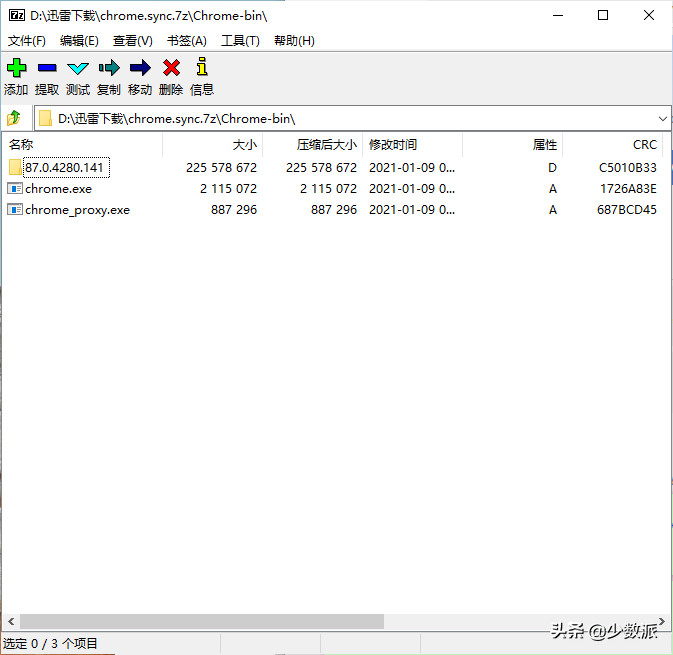The image size is (673, 655).
Task: Click folder icon of 87.0.4280.141
Action: (15, 167)
